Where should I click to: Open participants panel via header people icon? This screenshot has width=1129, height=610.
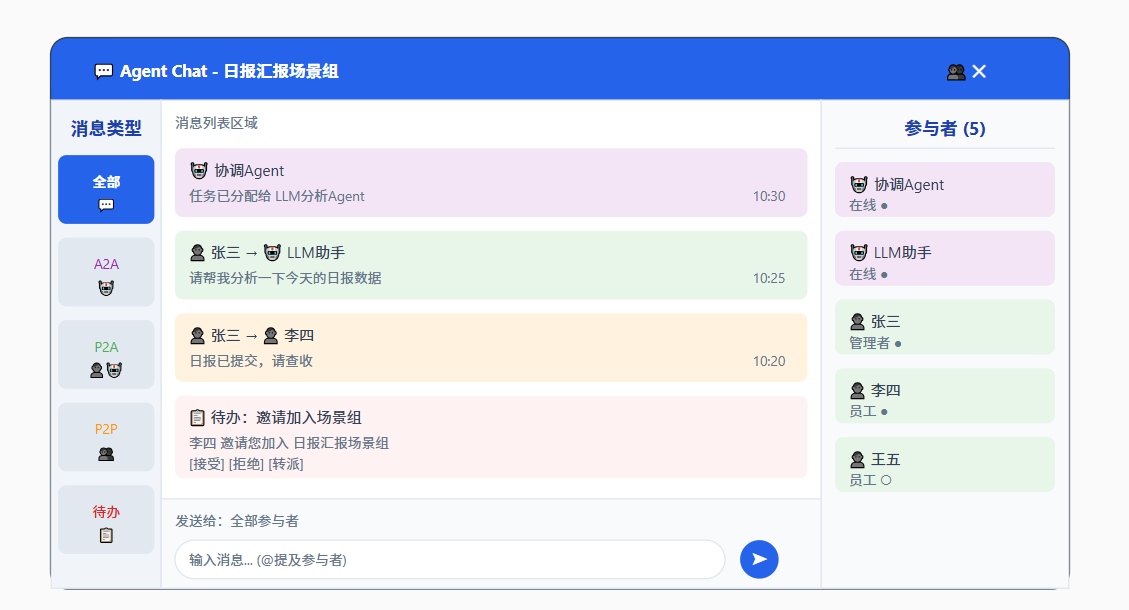(955, 72)
